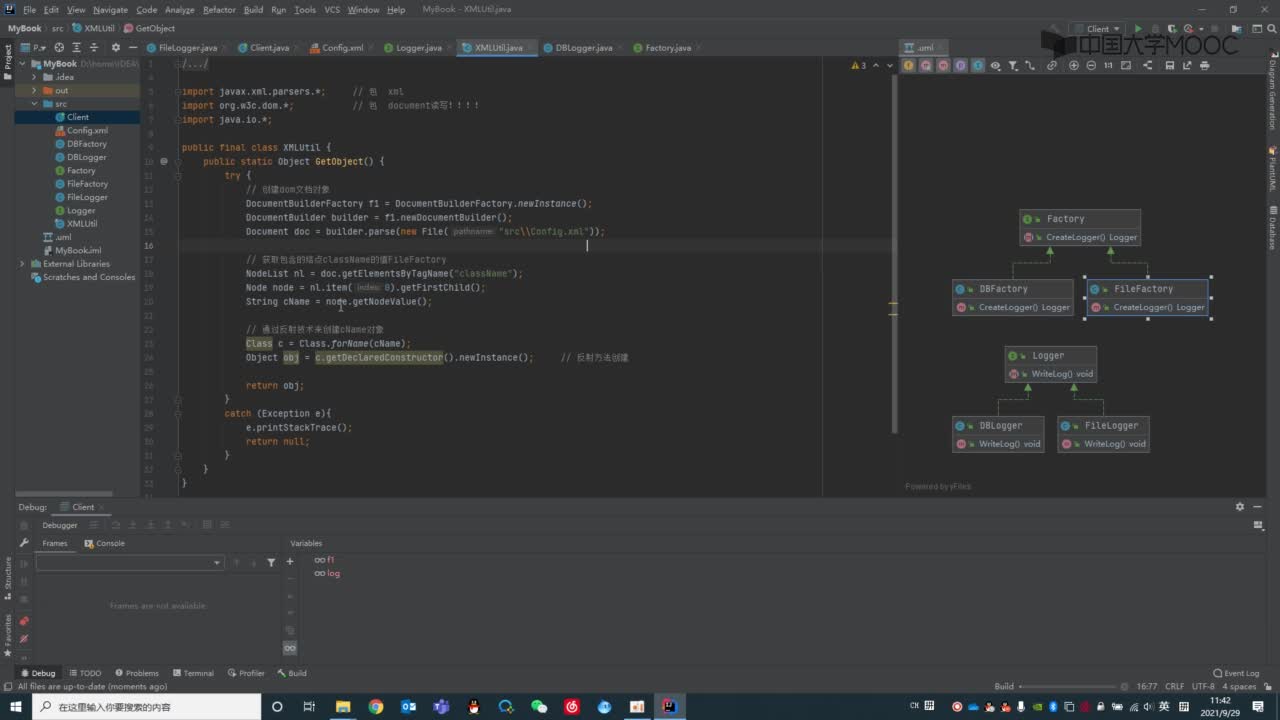Toggle Constructors visibility in UML diagram toolbar
Image resolution: width=1280 pixels, height=720 pixels.
tap(925, 65)
